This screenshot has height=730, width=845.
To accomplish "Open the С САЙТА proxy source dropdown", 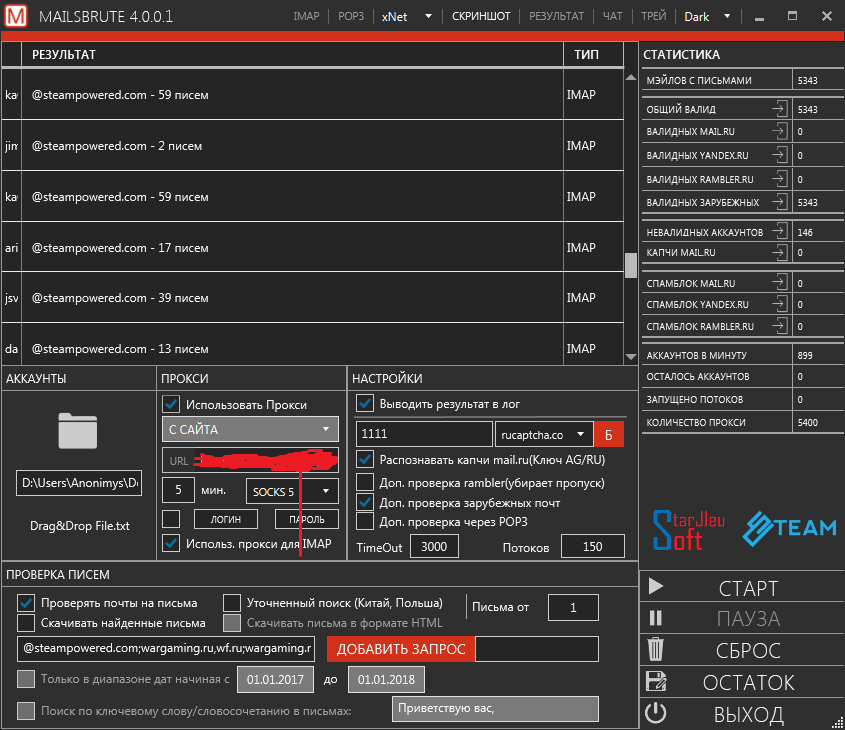I will [x=249, y=428].
